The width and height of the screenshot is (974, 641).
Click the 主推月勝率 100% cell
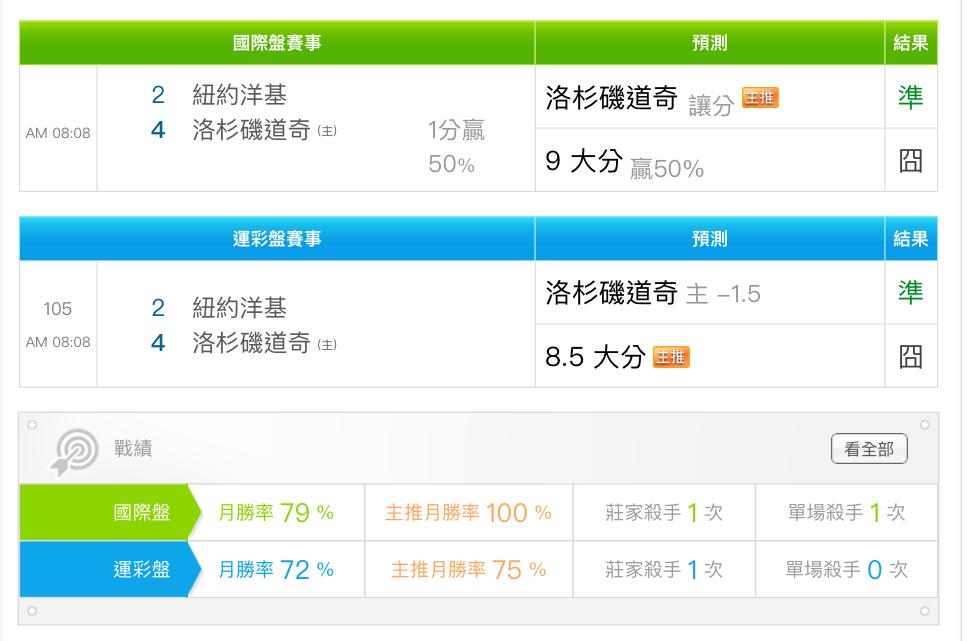click(469, 512)
